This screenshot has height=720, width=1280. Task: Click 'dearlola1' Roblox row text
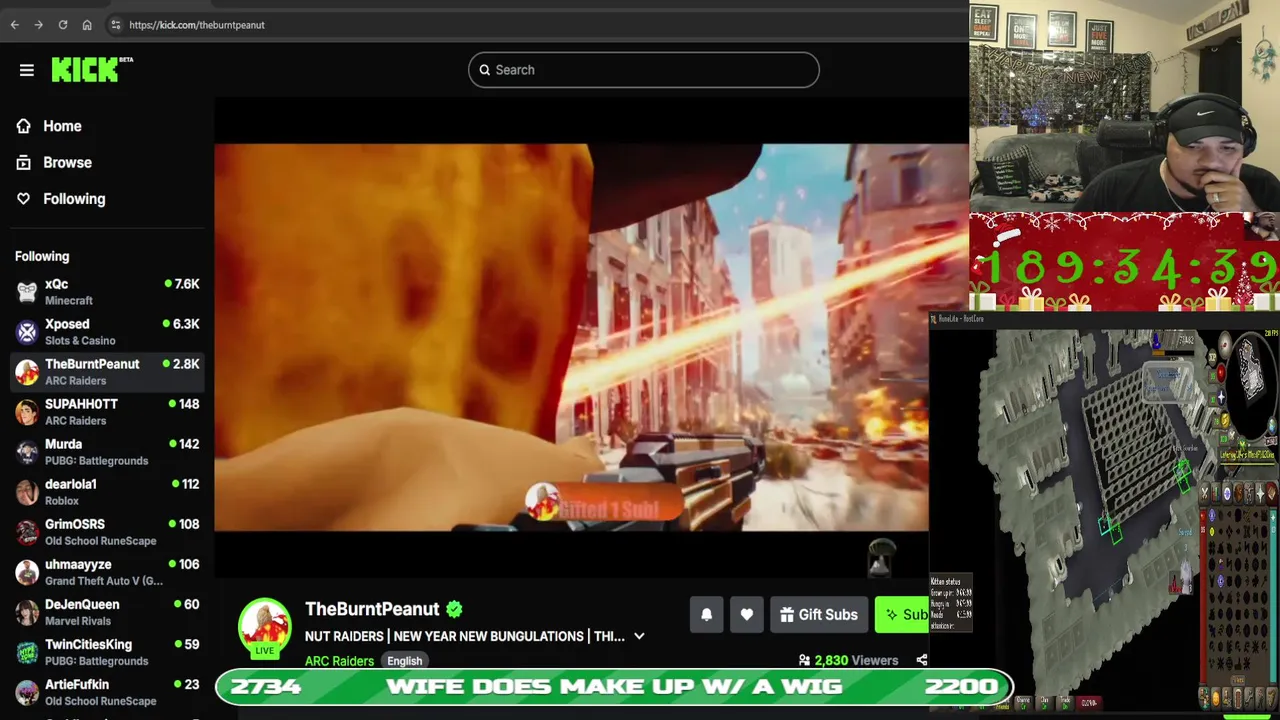[71, 492]
